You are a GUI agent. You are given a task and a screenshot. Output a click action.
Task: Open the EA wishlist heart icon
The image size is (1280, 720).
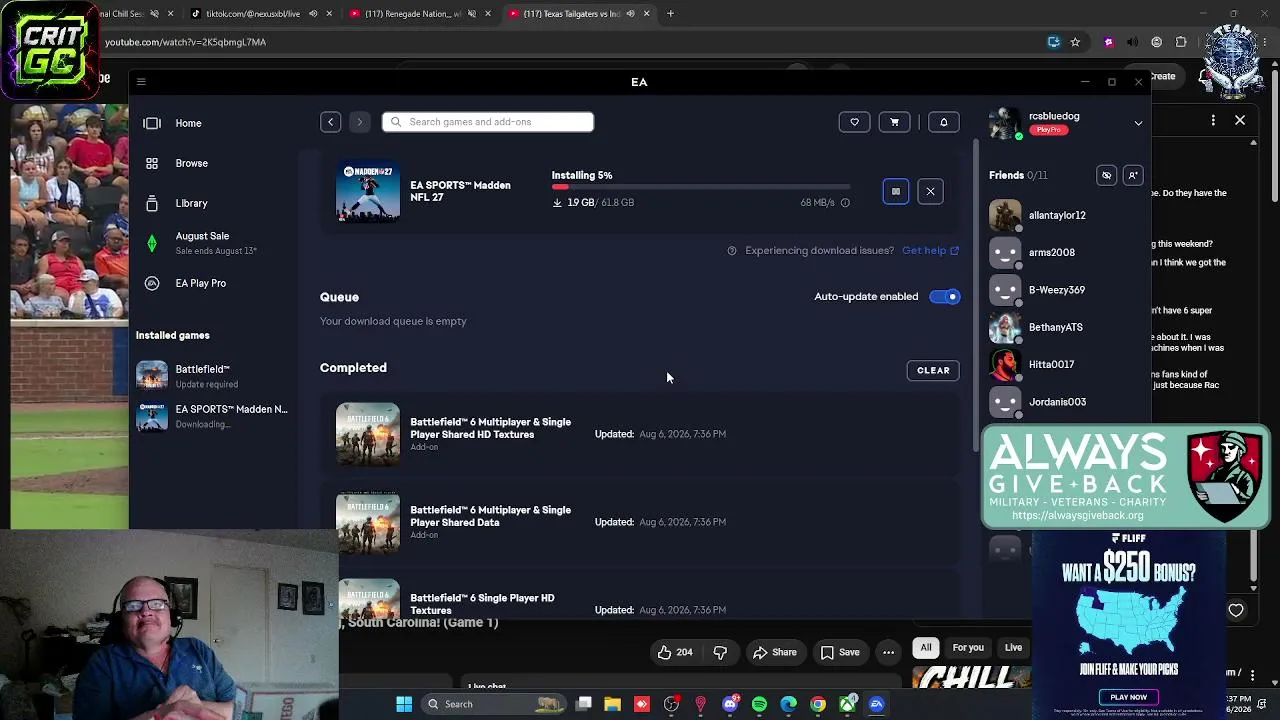pyautogui.click(x=854, y=122)
